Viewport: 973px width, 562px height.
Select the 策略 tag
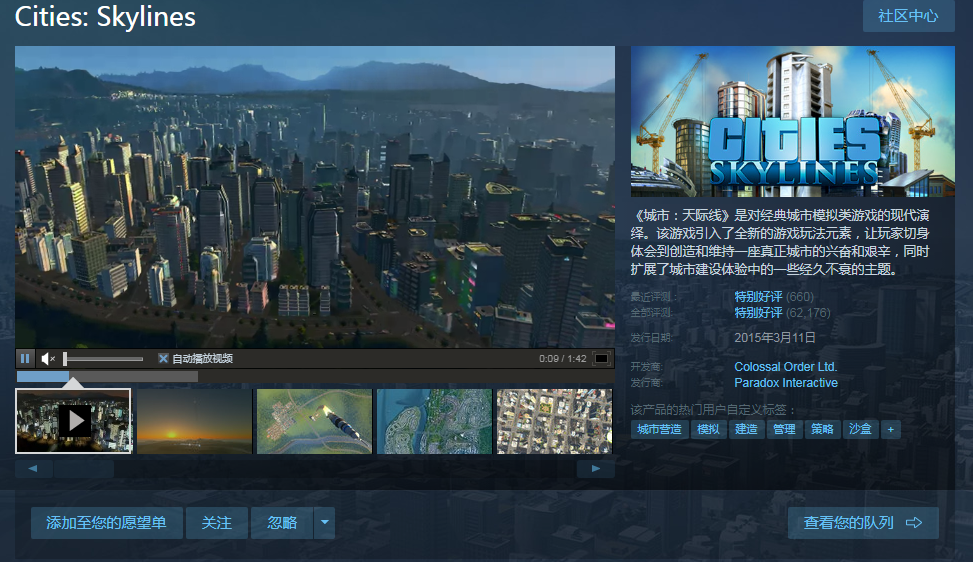(x=822, y=429)
